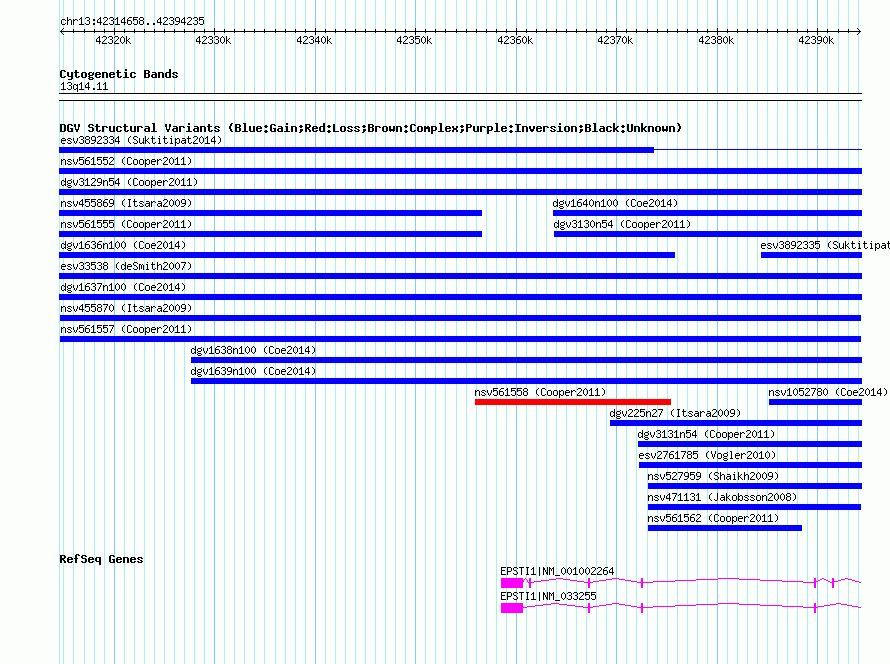Select the dgv1636n100 (Coe2014) label

(123, 245)
